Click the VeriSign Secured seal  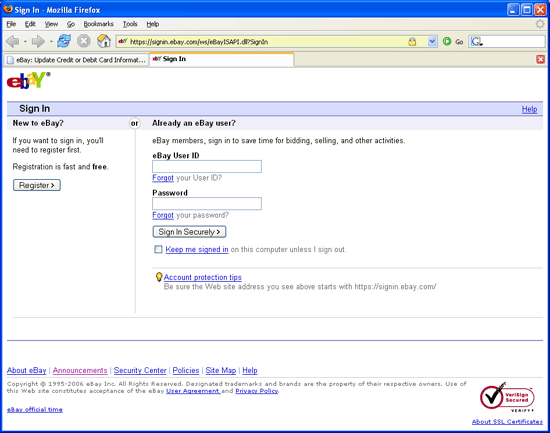pyautogui.click(x=507, y=397)
